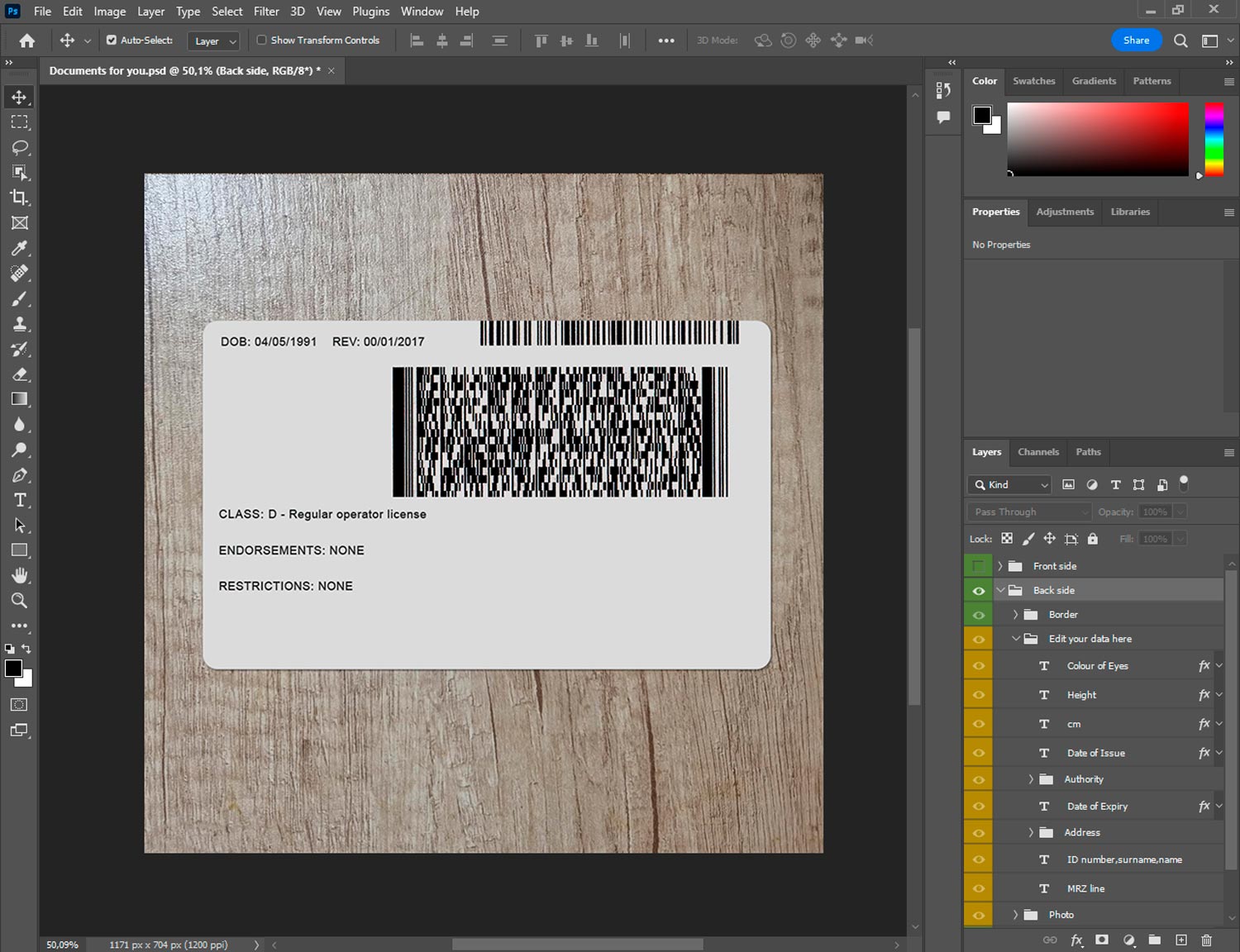Click the Home icon in the options bar

point(27,40)
